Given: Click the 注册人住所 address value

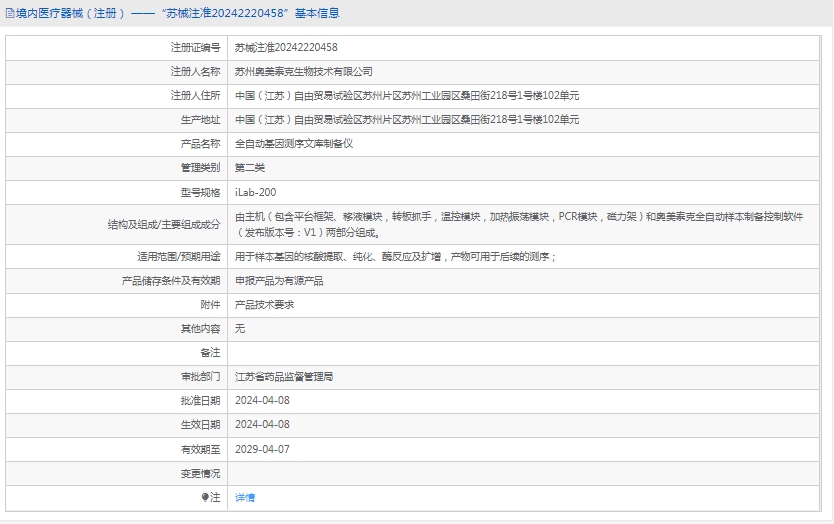Looking at the screenshot, I should (406, 95).
